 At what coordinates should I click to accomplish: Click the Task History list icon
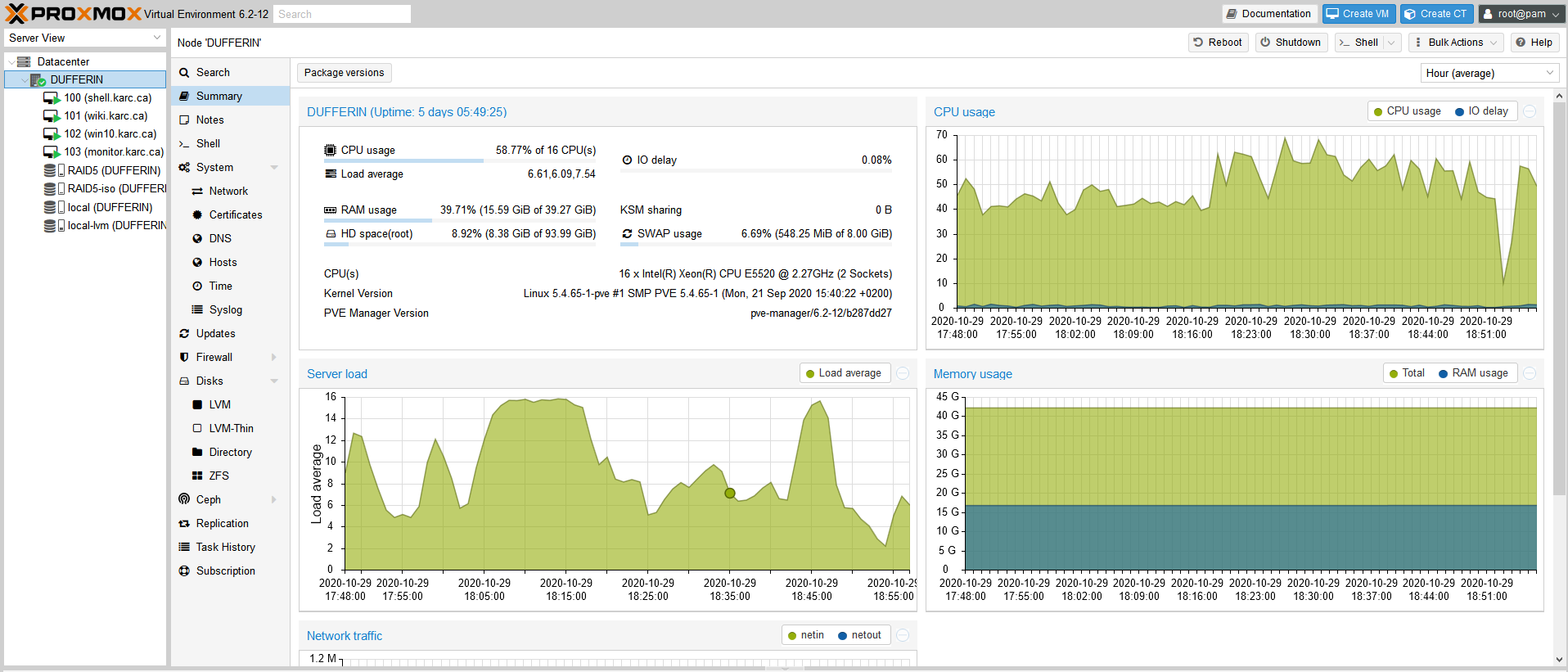point(184,547)
